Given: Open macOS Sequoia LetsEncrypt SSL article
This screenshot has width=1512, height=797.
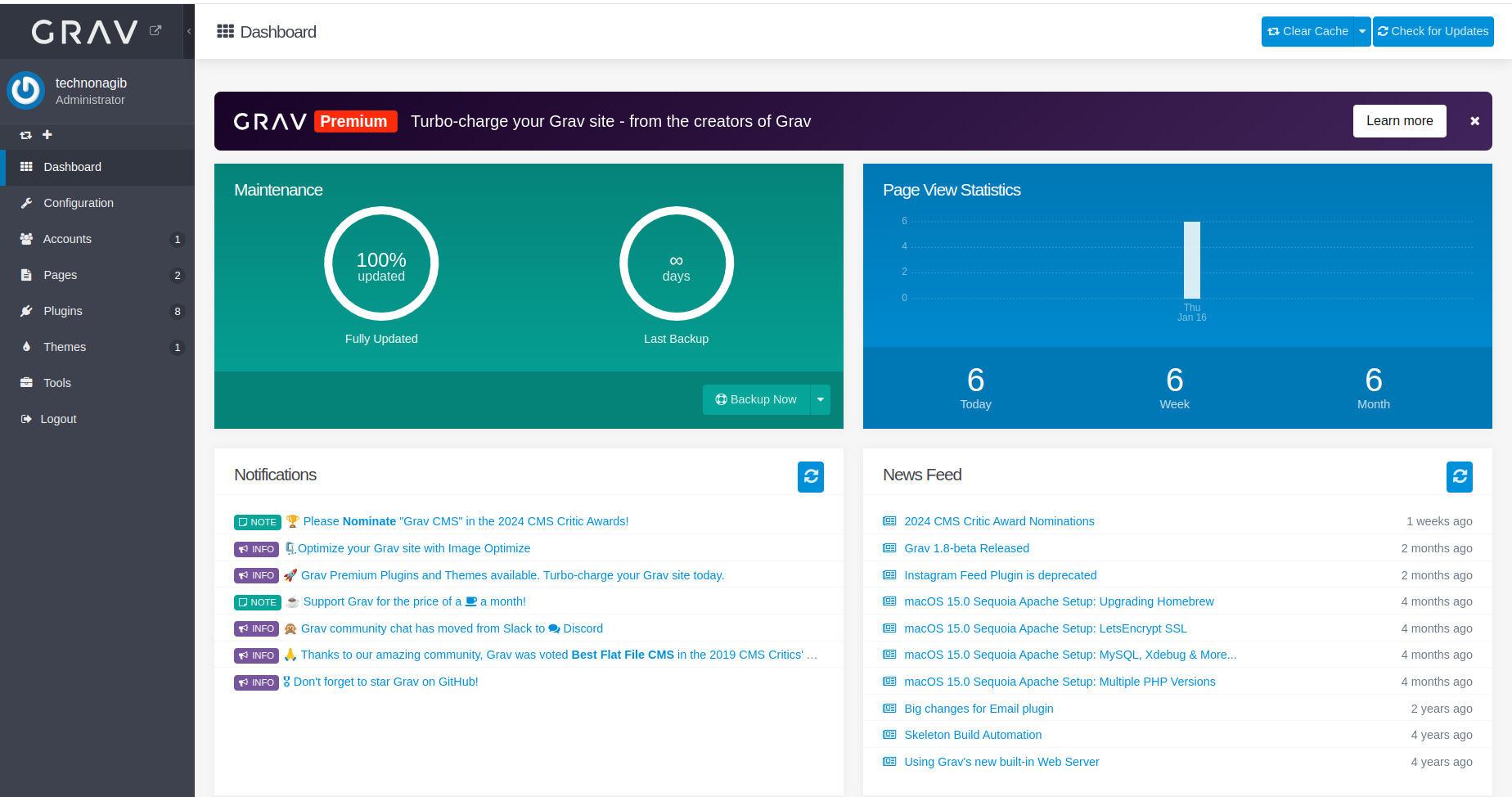Looking at the screenshot, I should pos(1045,628).
